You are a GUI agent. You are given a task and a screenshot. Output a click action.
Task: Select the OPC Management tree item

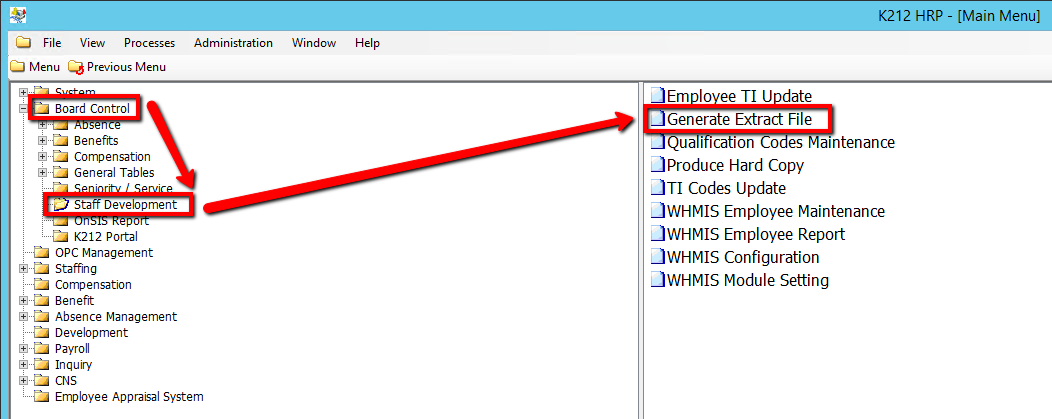click(103, 253)
